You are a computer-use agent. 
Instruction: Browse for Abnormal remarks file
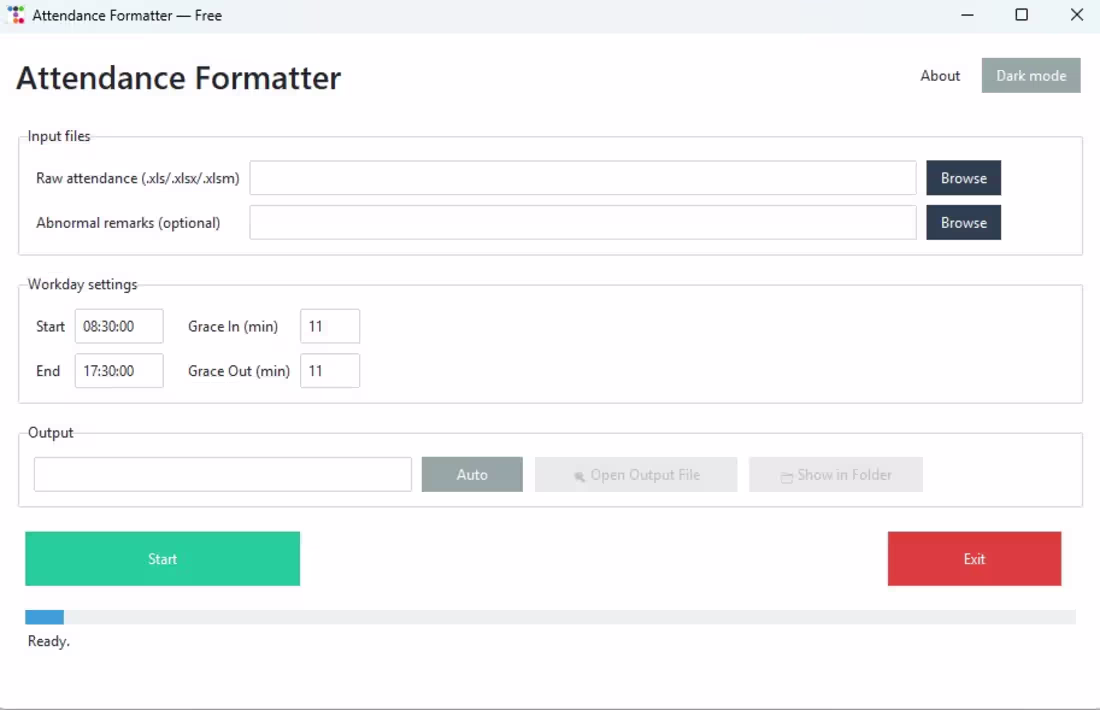963,222
